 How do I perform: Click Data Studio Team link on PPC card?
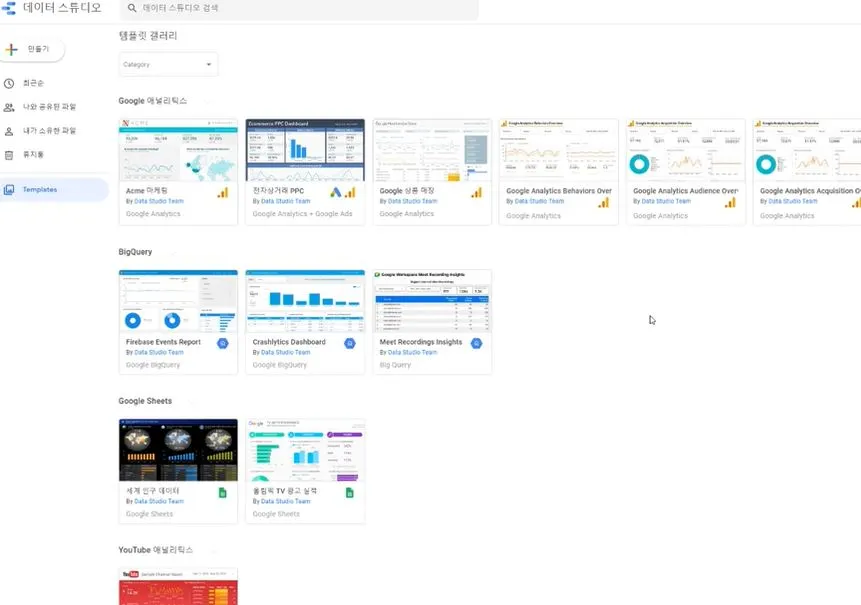[x=286, y=201]
